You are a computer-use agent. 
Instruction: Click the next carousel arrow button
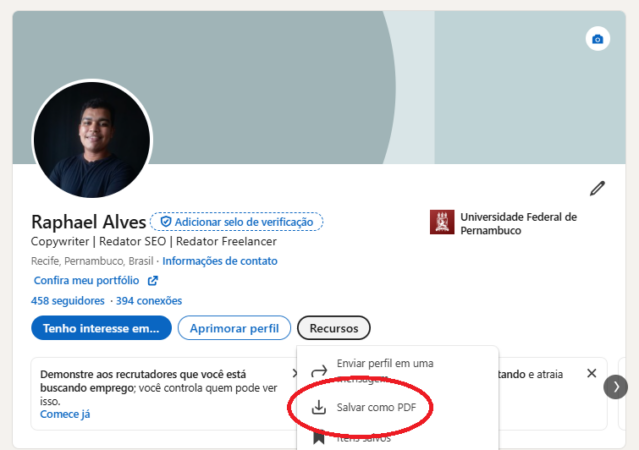pos(615,386)
